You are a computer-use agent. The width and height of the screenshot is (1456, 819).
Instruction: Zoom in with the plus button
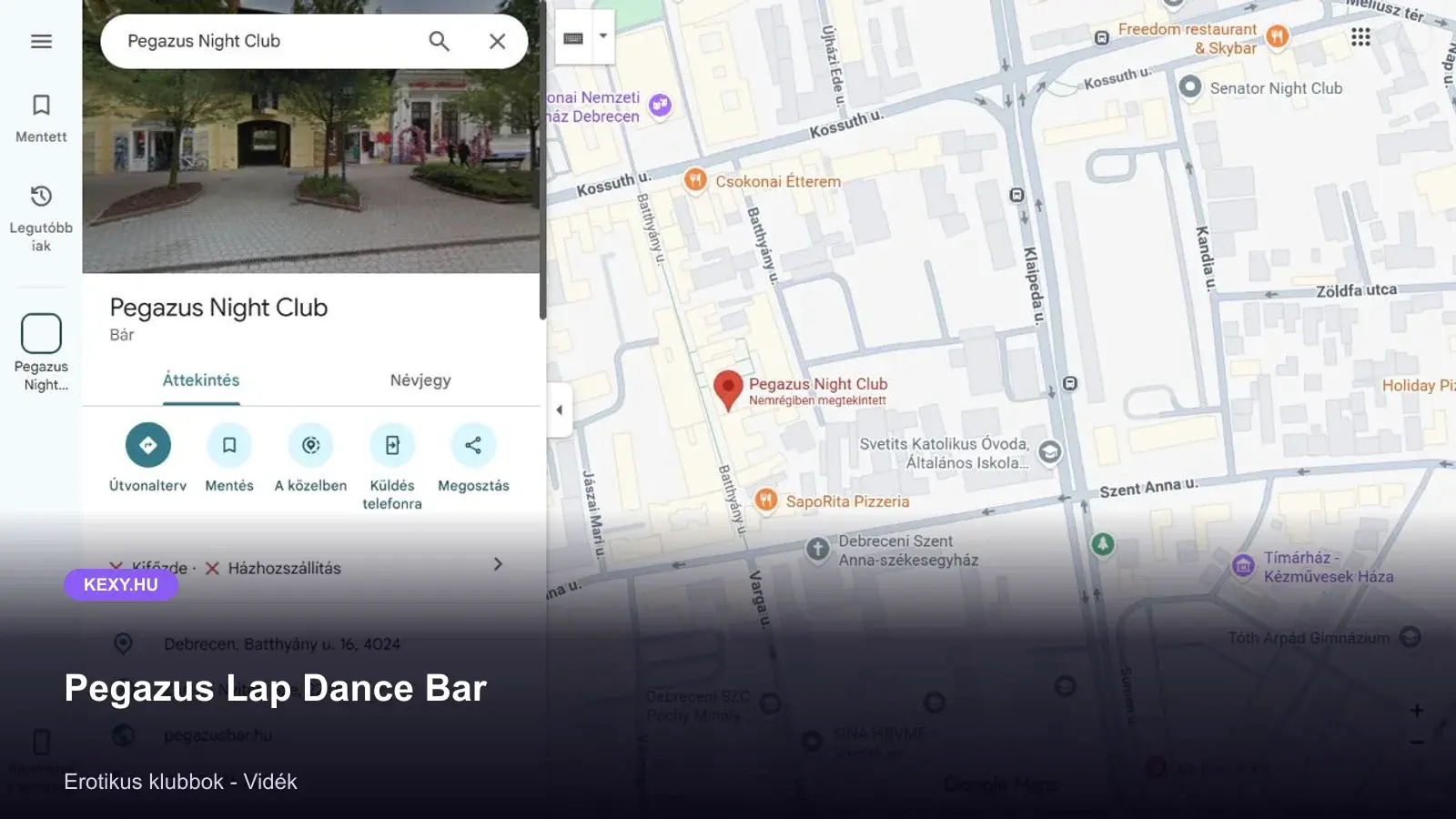pos(1417,711)
